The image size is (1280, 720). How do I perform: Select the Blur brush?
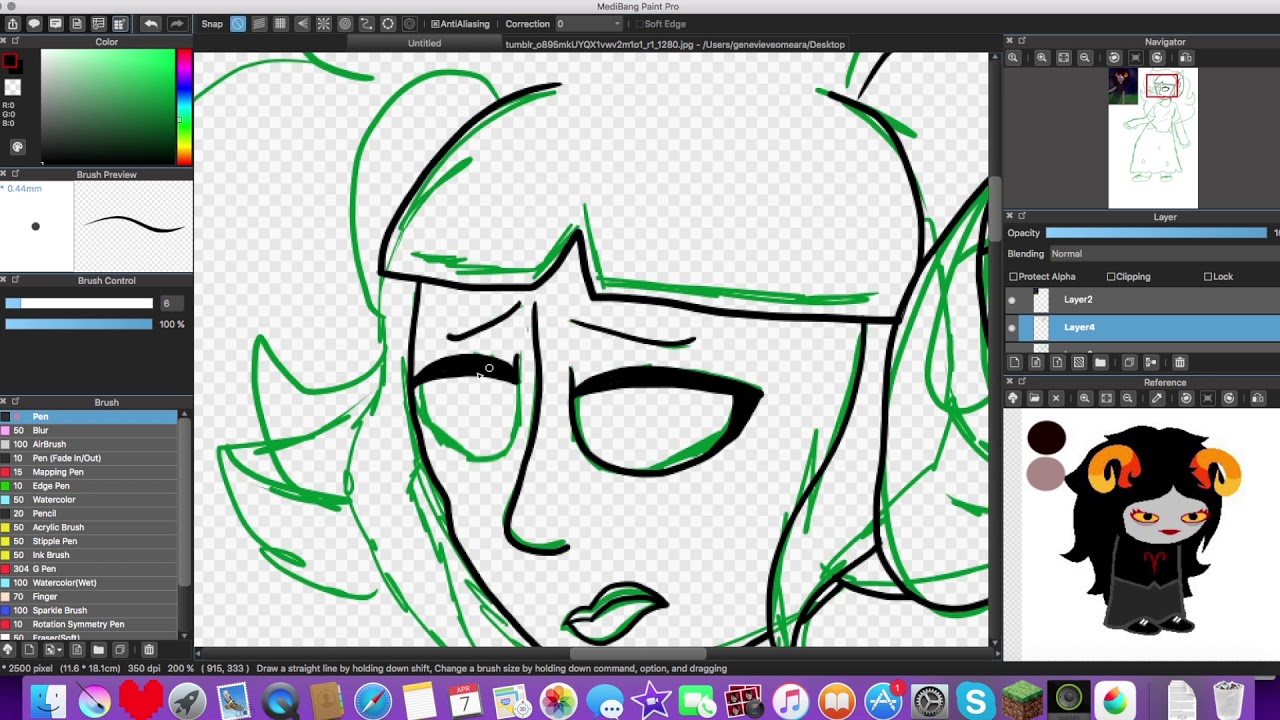tap(89, 430)
